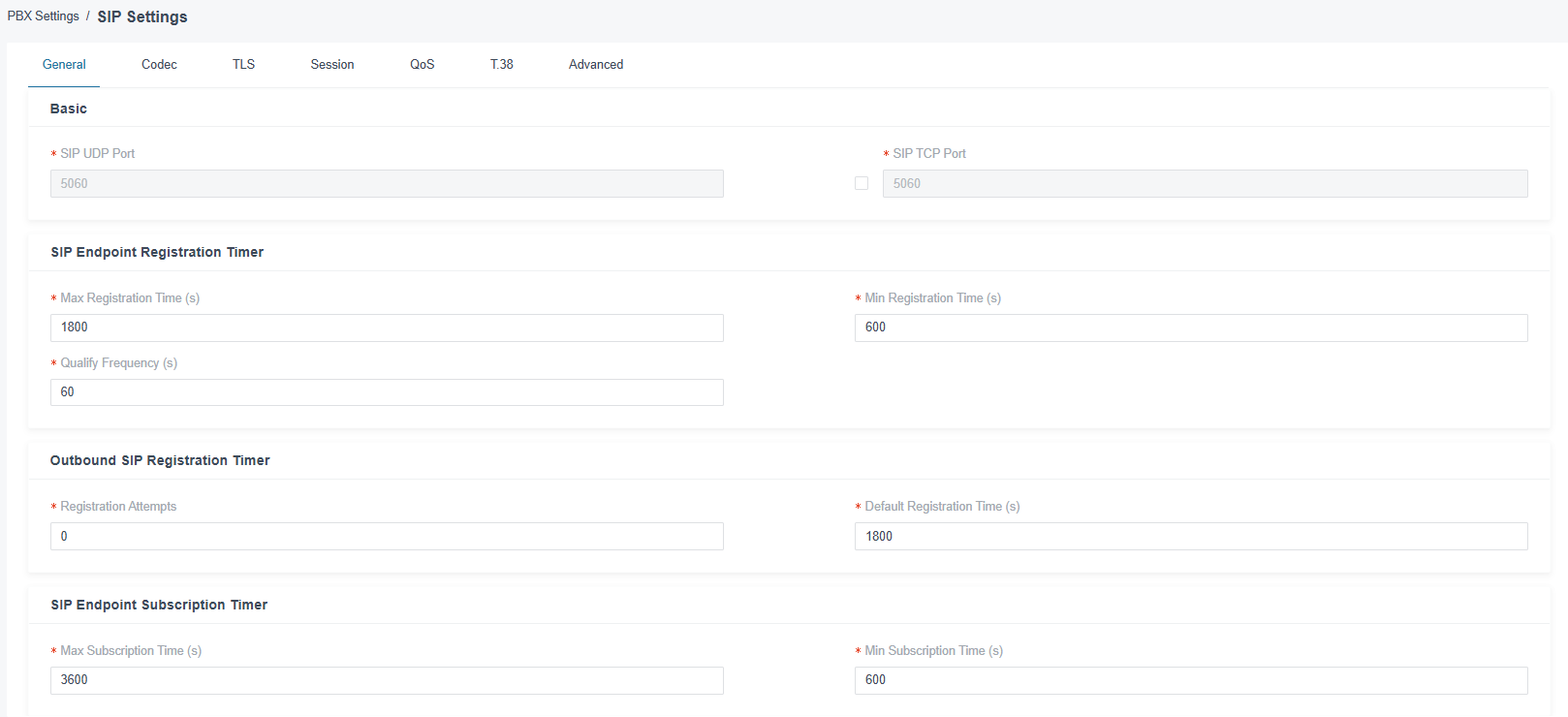Click the Qualify Frequency input
The image size is (1568, 717).
[387, 392]
